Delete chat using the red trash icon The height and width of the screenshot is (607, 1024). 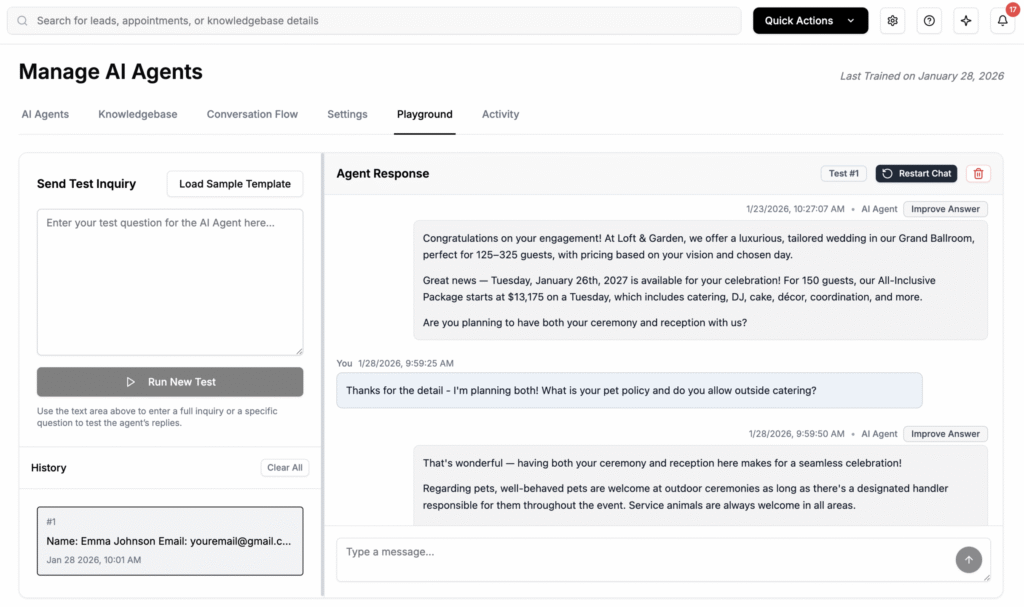[x=978, y=174]
